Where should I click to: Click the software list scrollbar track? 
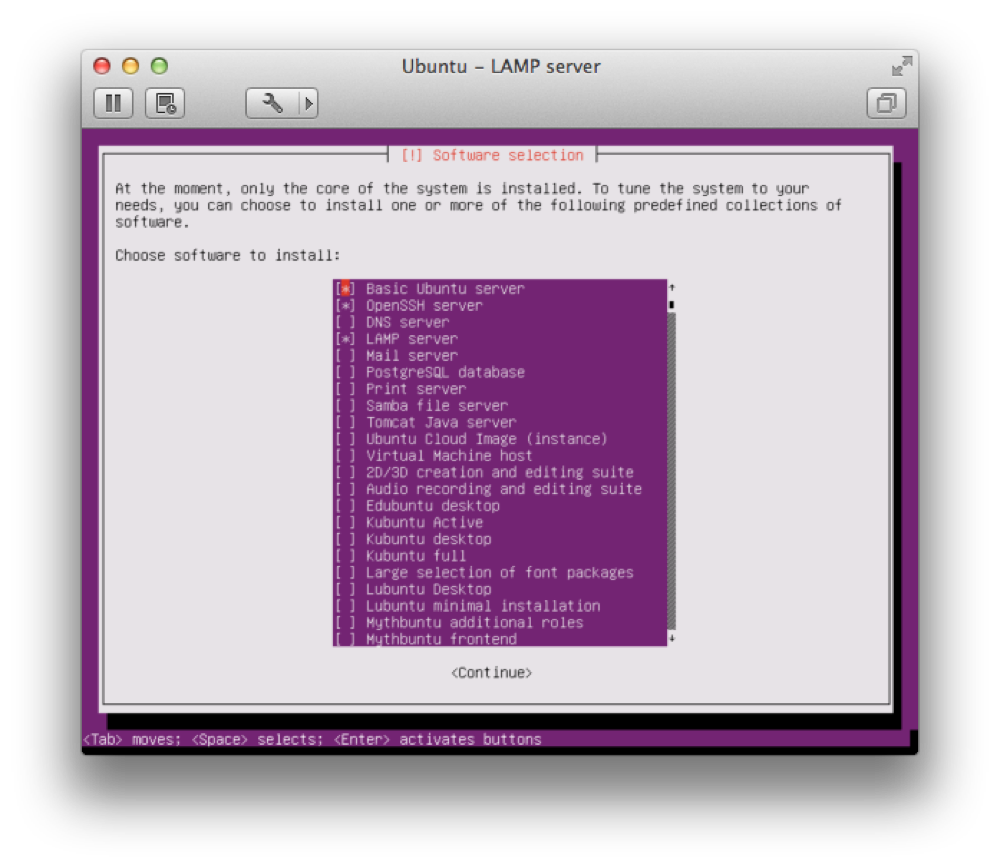pos(671,471)
